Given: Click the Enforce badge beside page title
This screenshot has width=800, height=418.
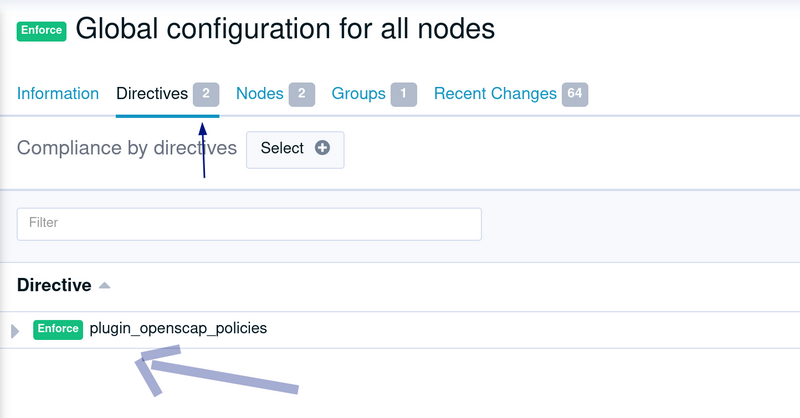Looking at the screenshot, I should click(x=41, y=31).
